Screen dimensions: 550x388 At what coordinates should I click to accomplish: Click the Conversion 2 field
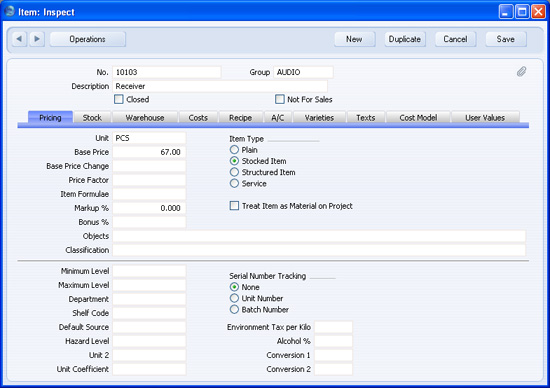pos(333,369)
